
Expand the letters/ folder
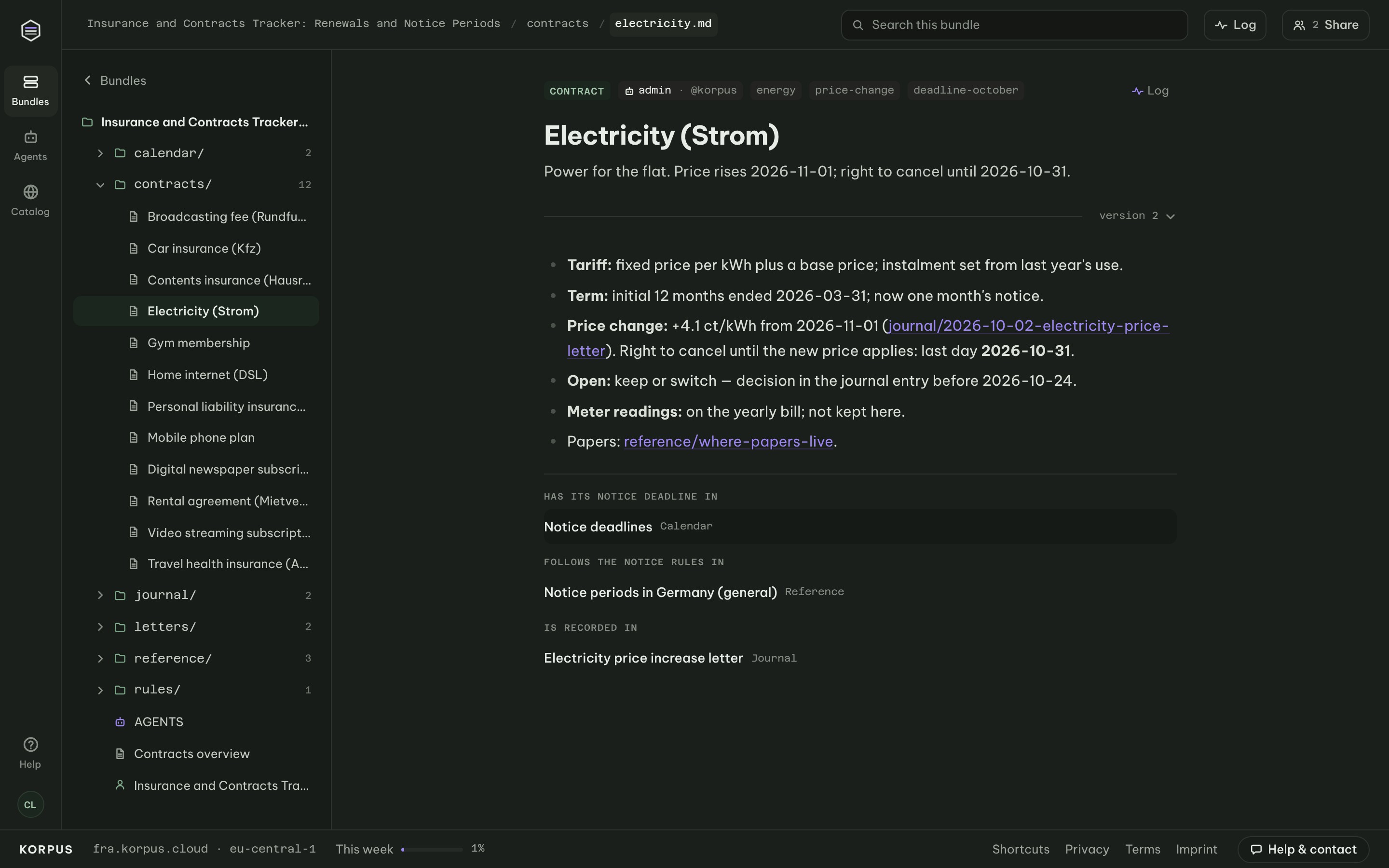[x=196, y=626]
